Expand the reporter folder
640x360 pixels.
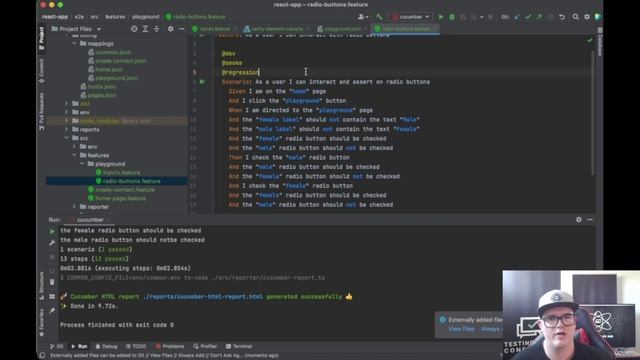pos(74,207)
